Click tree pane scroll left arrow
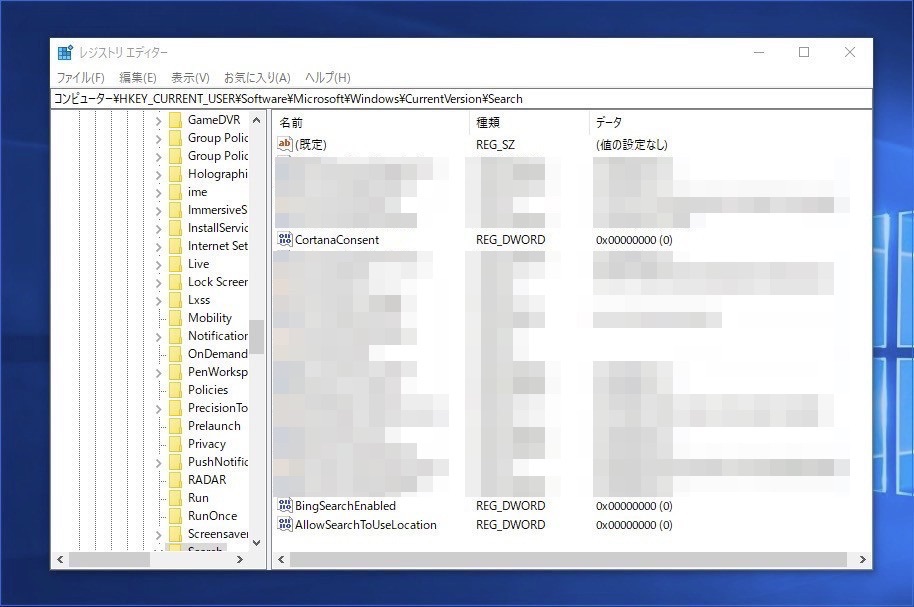The image size is (914, 607). [59, 559]
